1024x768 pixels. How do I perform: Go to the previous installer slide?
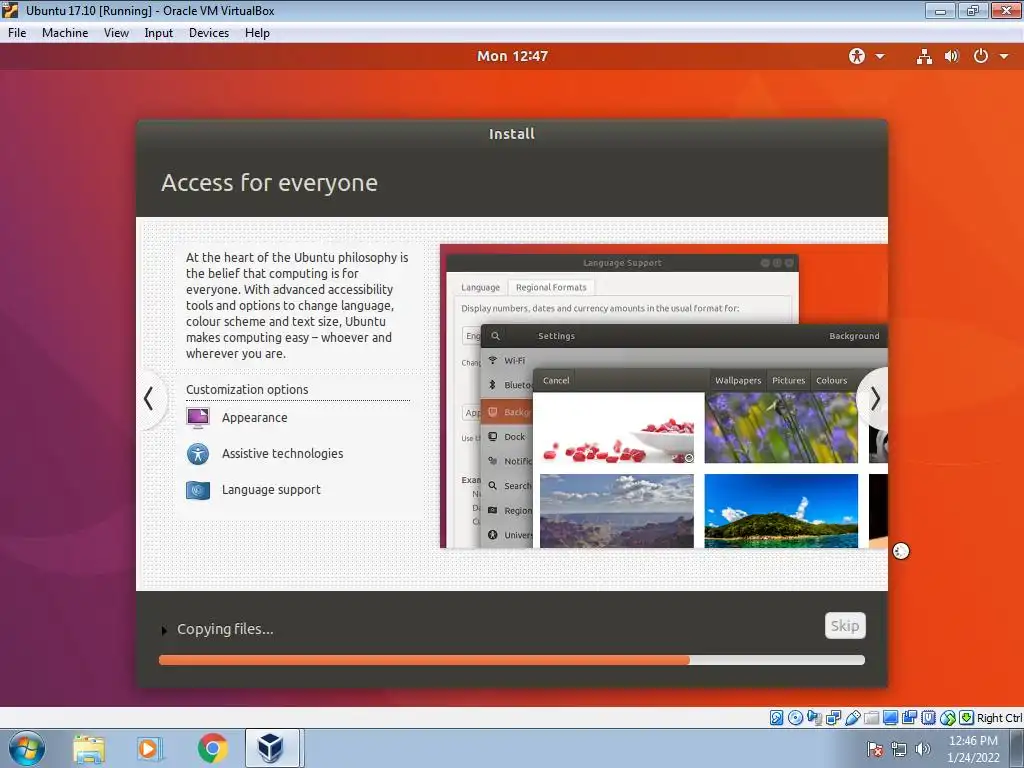point(149,398)
